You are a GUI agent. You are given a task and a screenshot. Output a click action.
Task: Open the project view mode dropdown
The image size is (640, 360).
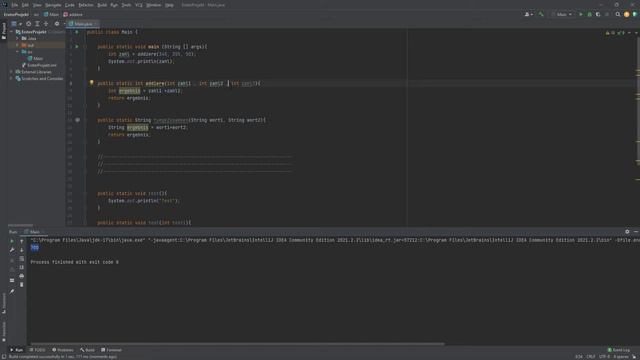click(x=16, y=24)
